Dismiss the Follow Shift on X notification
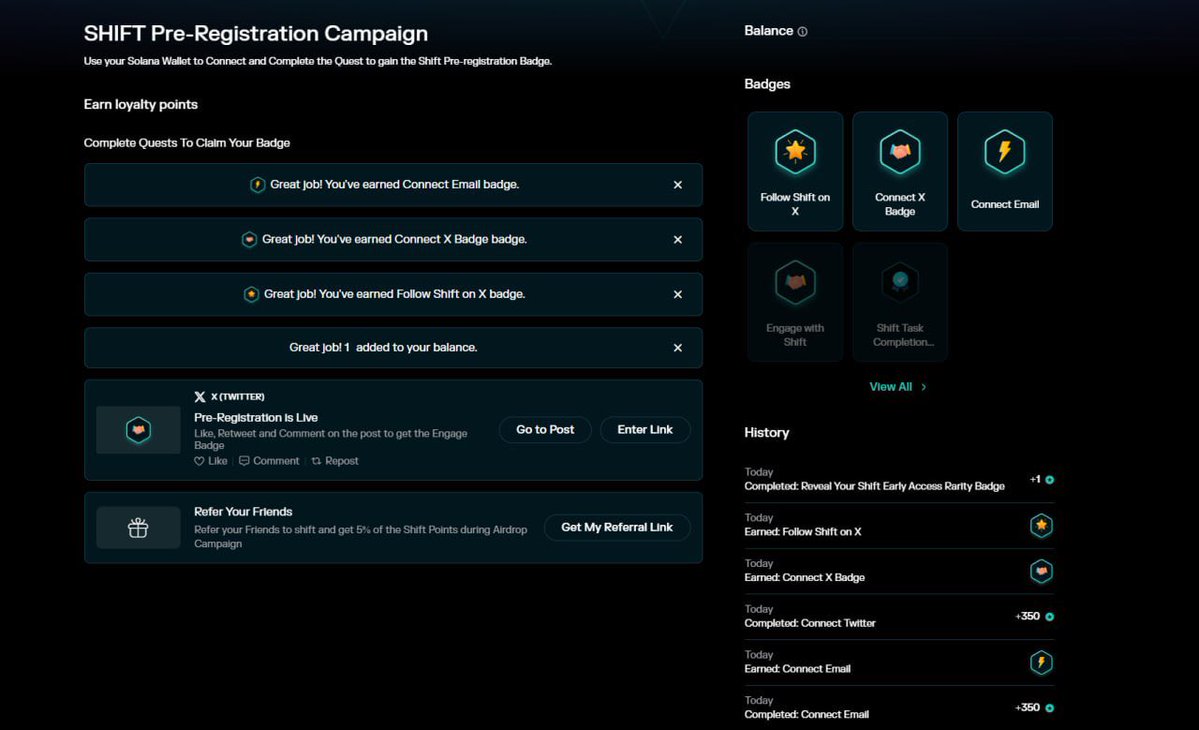The width and height of the screenshot is (1199, 730). pos(677,294)
